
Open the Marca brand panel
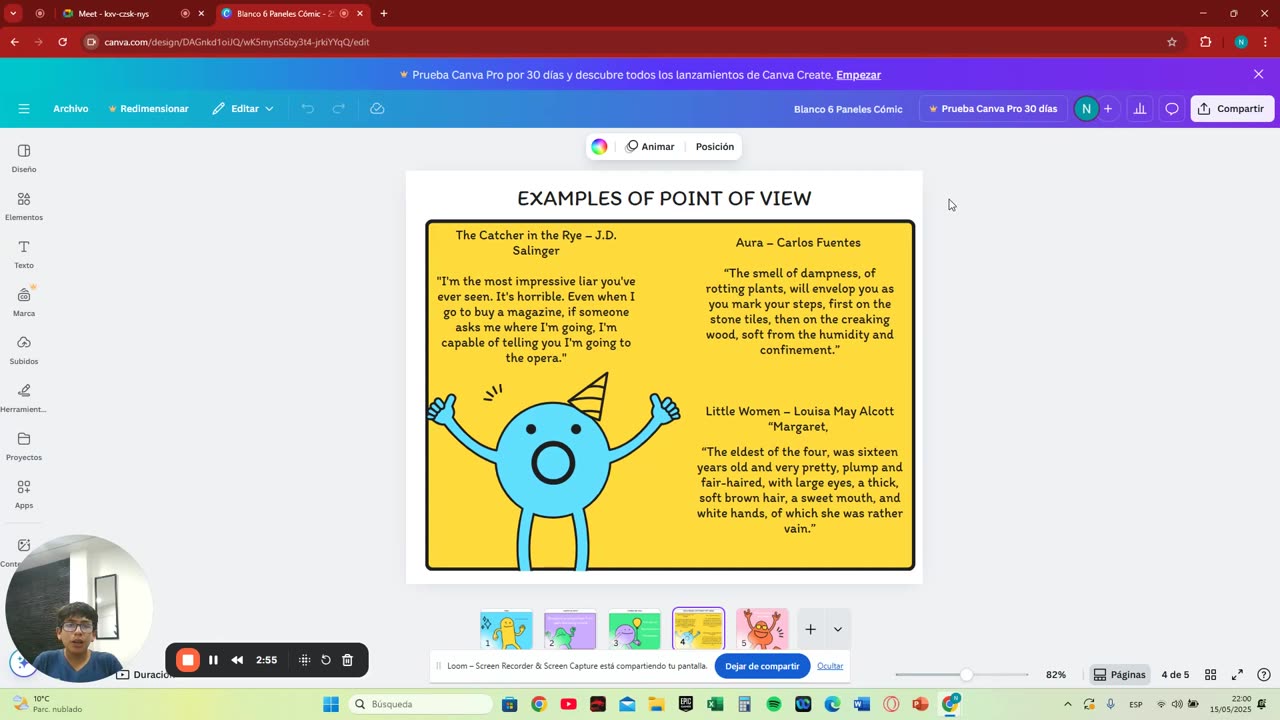(x=24, y=302)
